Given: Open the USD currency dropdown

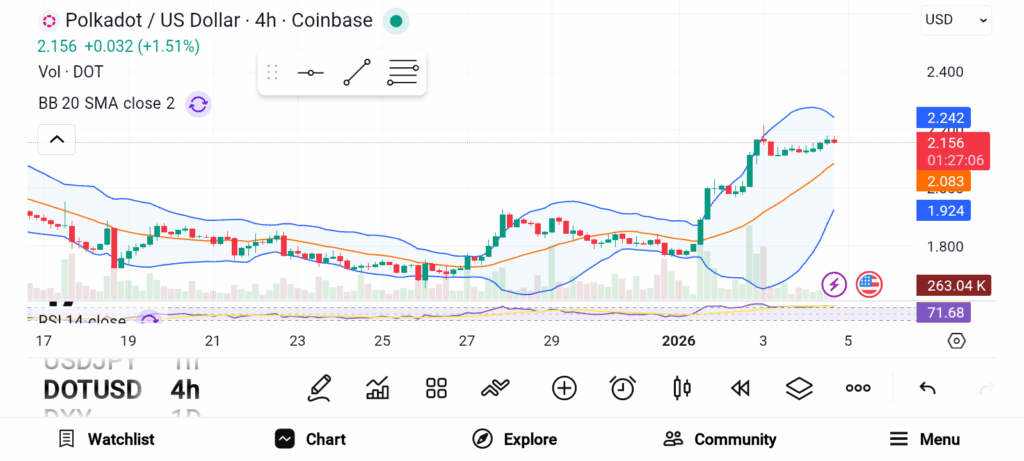Looking at the screenshot, I should click(956, 20).
